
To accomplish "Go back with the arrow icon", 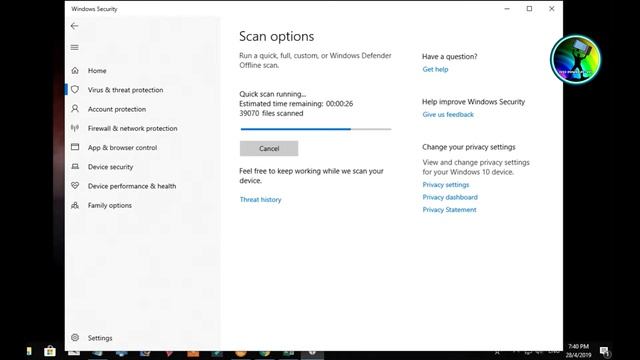I will click(x=74, y=26).
